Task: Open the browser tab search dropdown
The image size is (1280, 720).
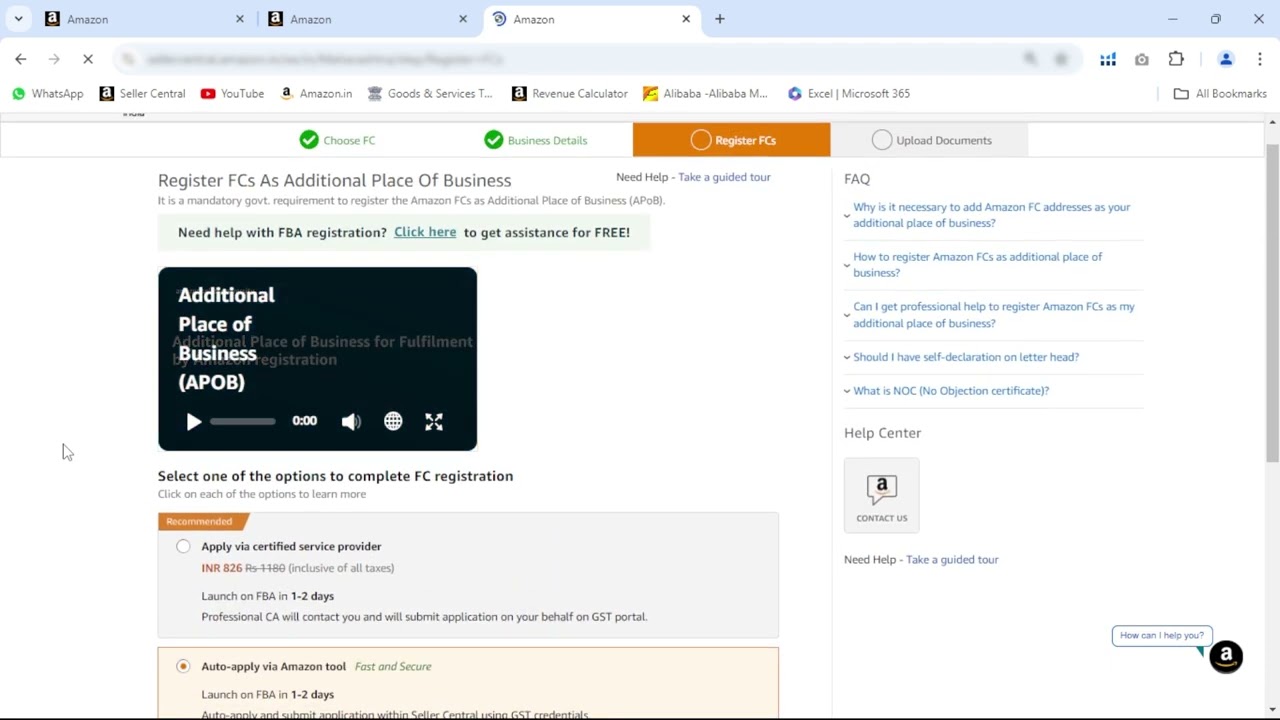Action: pyautogui.click(x=18, y=19)
